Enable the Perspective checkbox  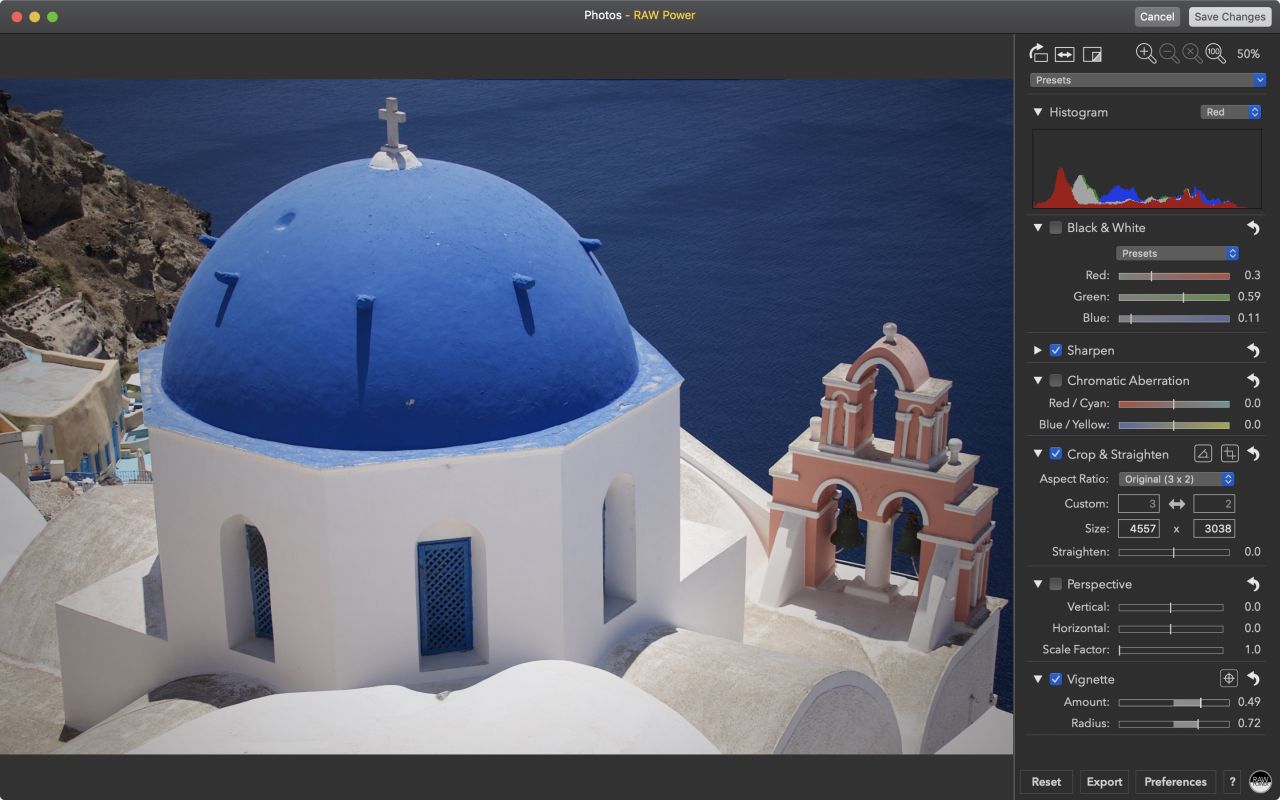pyautogui.click(x=1055, y=584)
